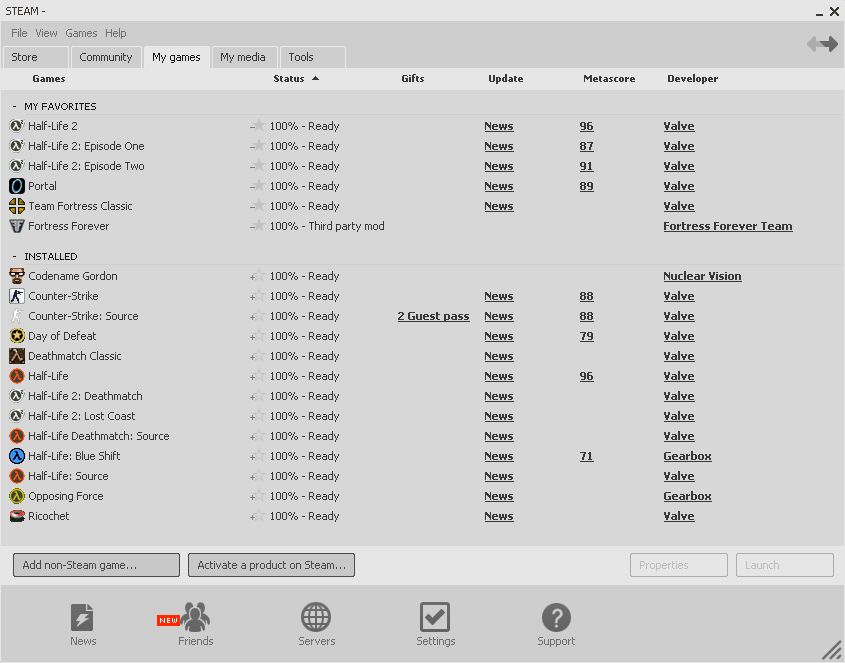This screenshot has width=845, height=663.
Task: Collapse the MY FAVORITES section
Action: click(15, 107)
